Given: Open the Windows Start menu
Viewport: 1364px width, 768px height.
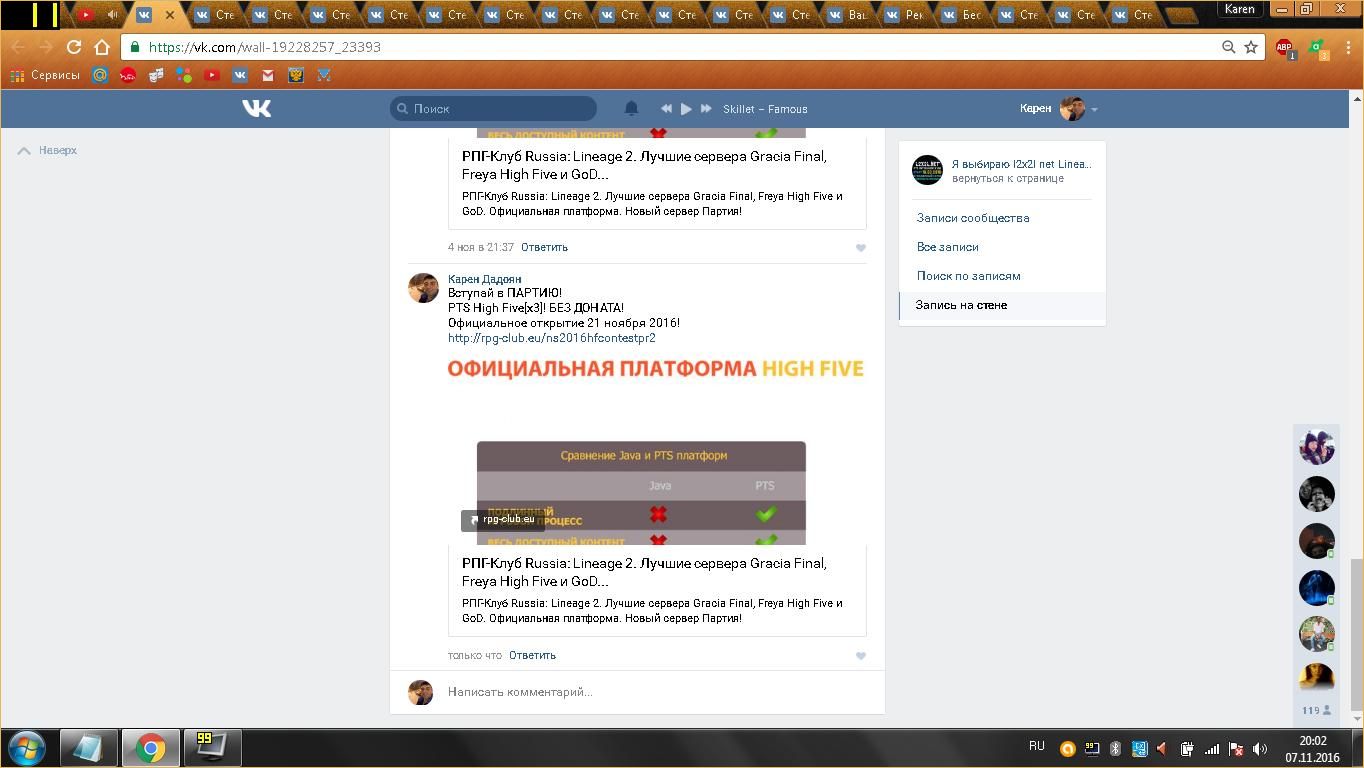Looking at the screenshot, I should [x=27, y=748].
